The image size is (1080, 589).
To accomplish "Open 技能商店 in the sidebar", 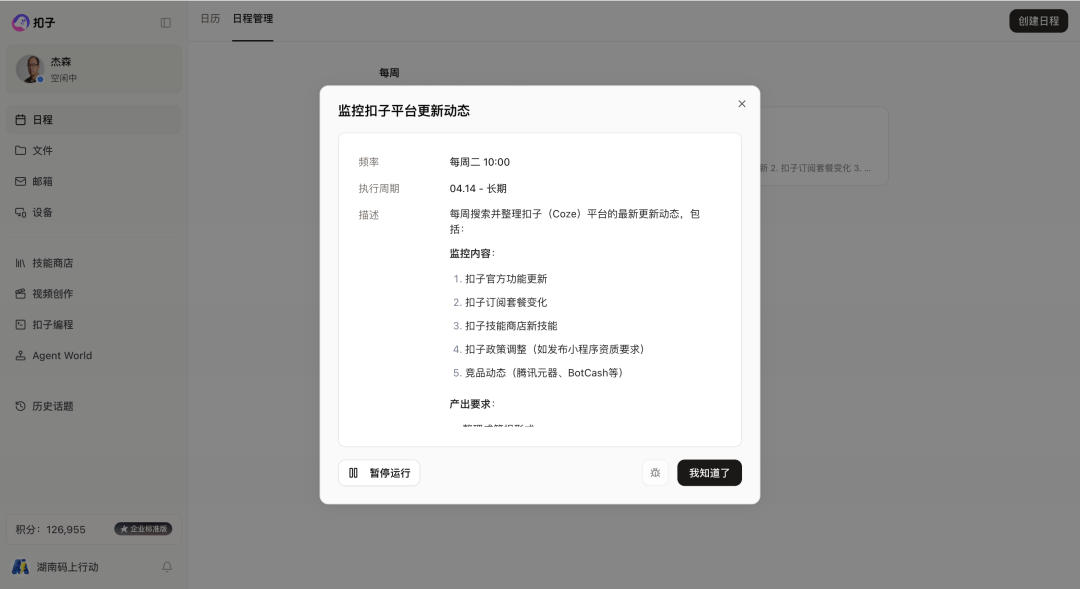I will tap(94, 263).
